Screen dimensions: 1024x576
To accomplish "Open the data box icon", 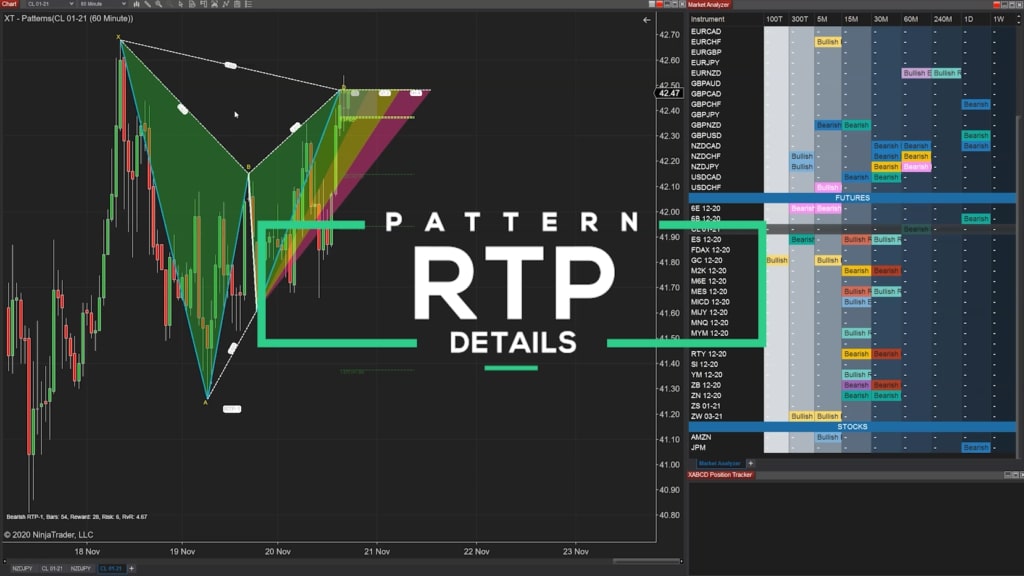I will click(x=192, y=4).
